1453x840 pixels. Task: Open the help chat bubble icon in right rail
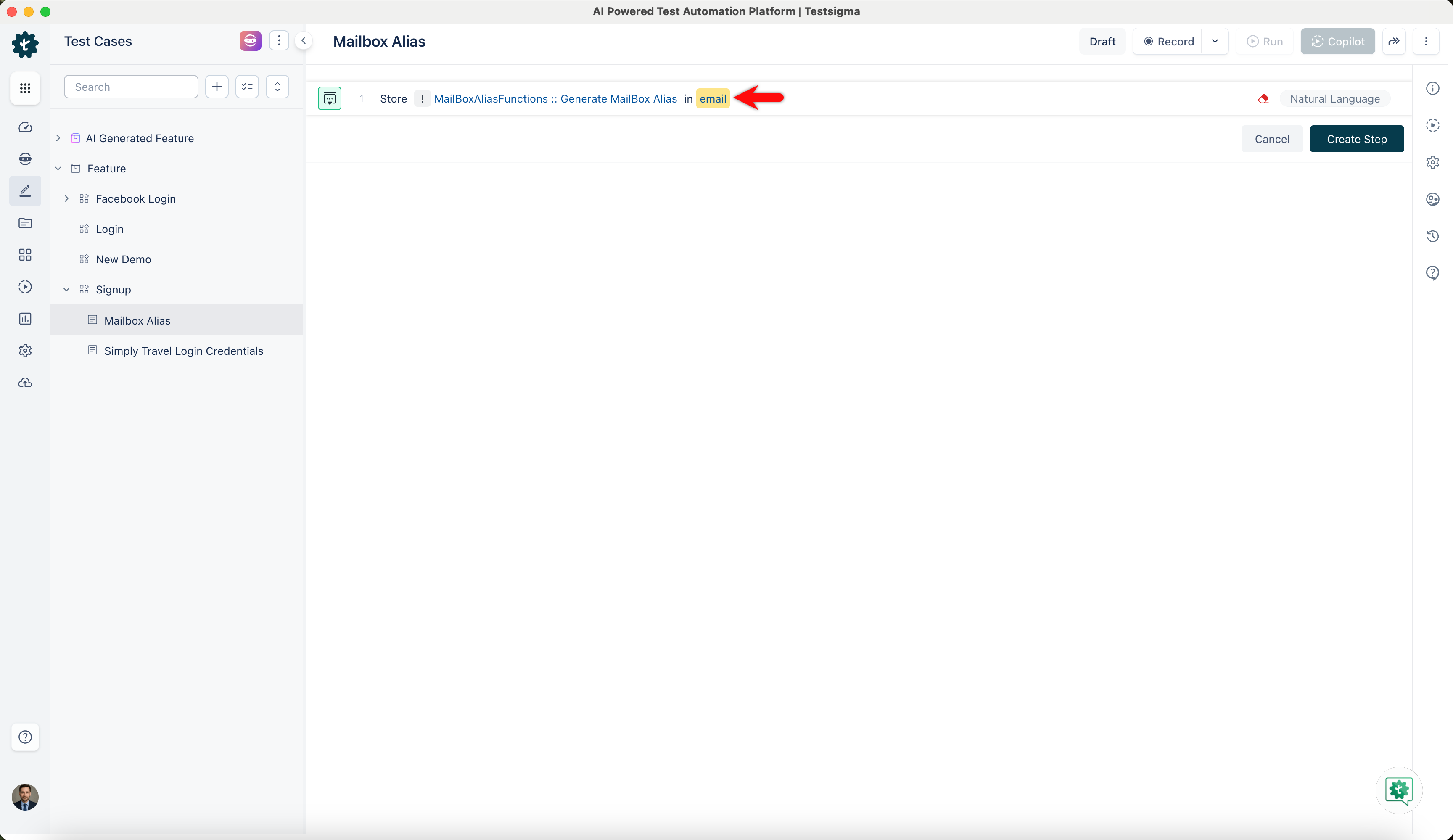click(x=1432, y=273)
